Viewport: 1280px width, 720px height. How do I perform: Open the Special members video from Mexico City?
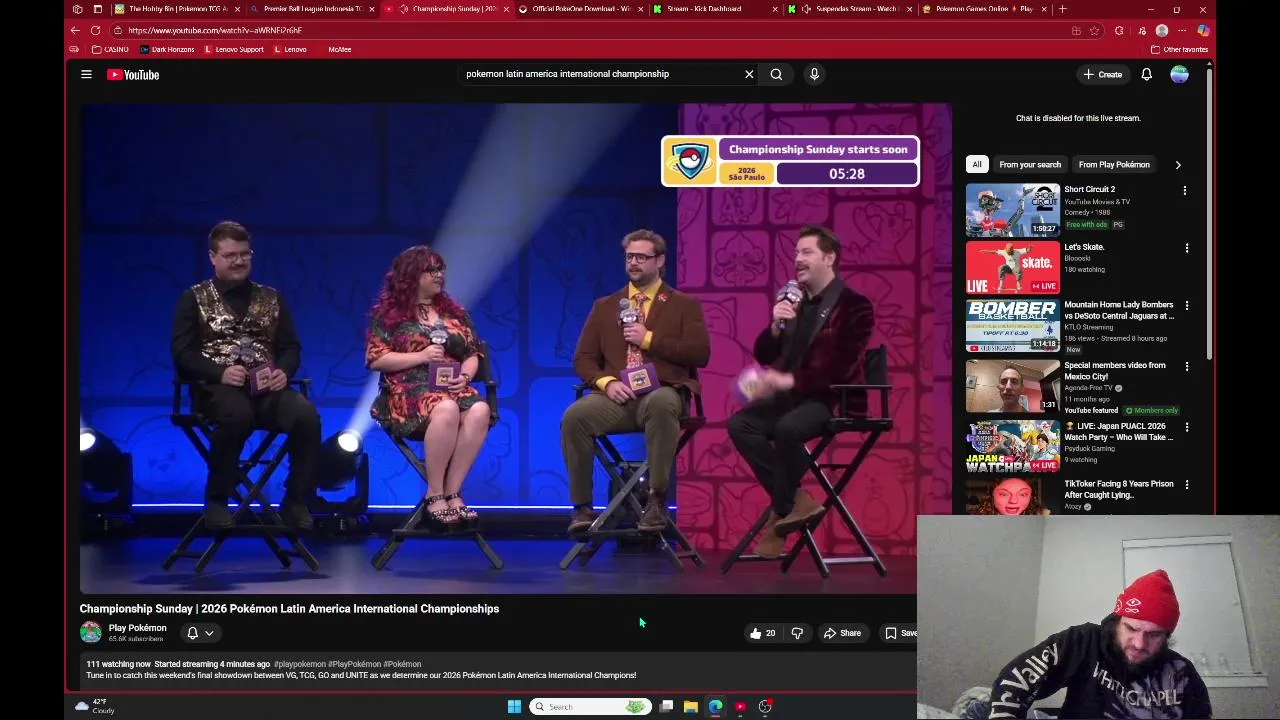1115,370
